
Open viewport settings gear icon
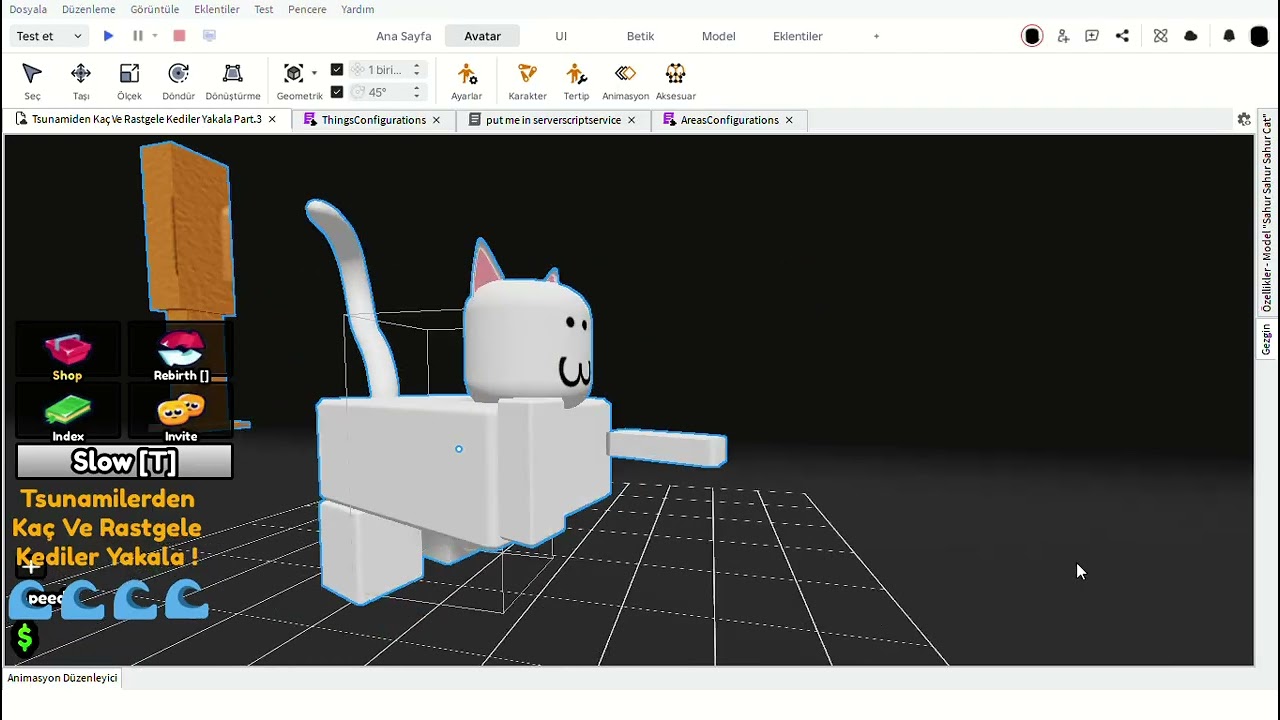click(1244, 119)
